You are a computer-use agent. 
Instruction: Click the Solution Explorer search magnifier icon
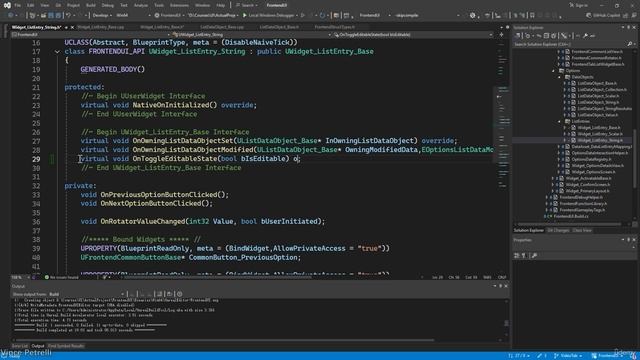(630, 44)
